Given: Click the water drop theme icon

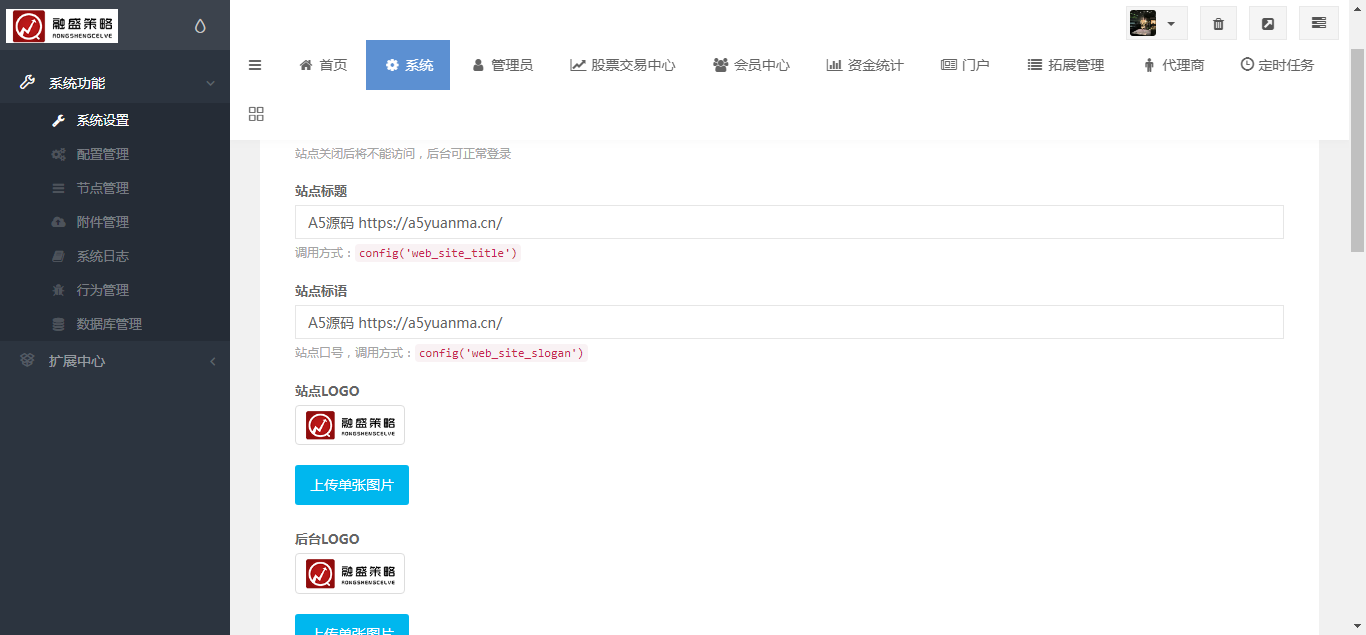Looking at the screenshot, I should tap(200, 26).
